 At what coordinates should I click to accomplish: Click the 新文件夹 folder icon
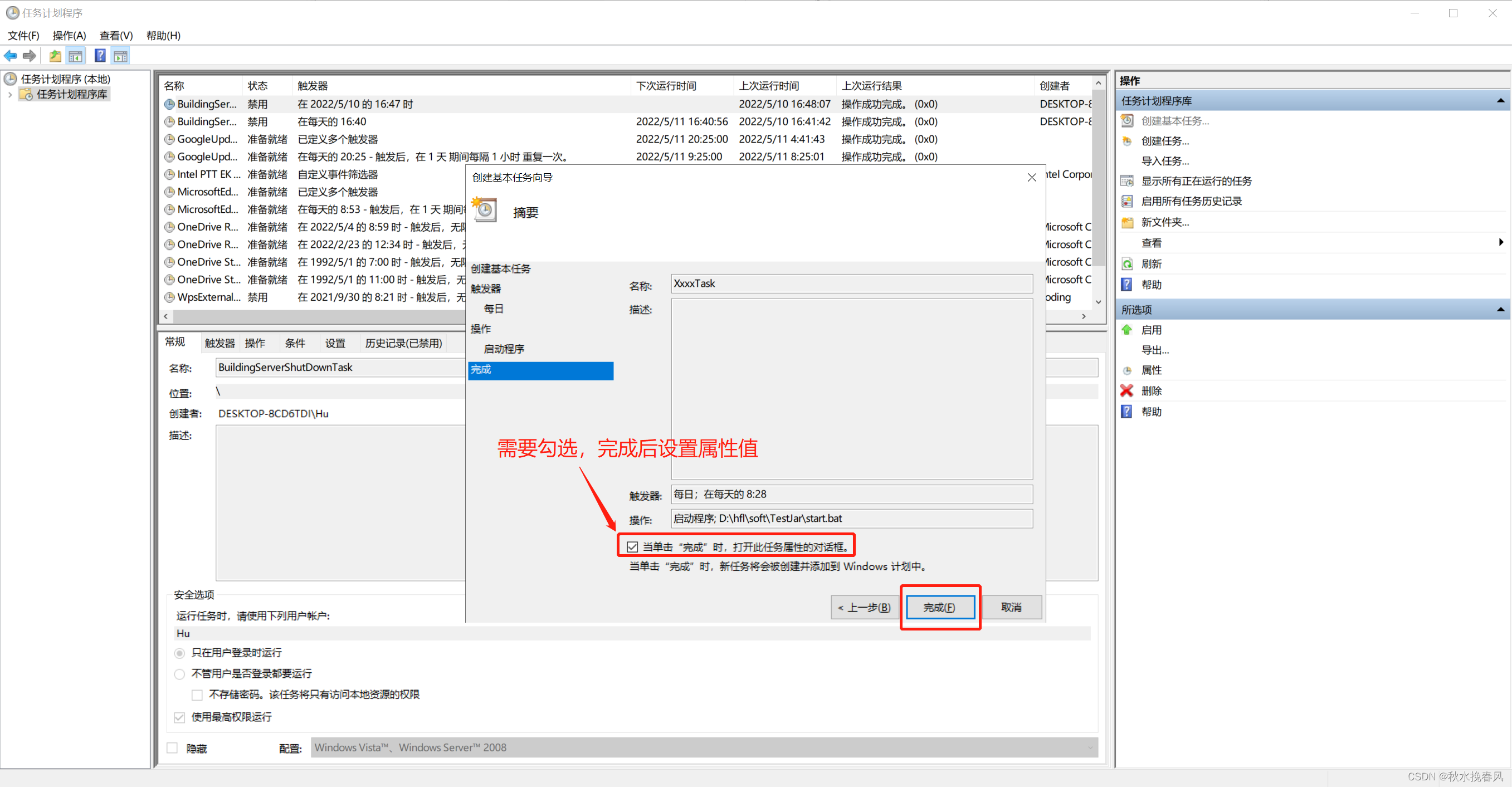point(1127,222)
